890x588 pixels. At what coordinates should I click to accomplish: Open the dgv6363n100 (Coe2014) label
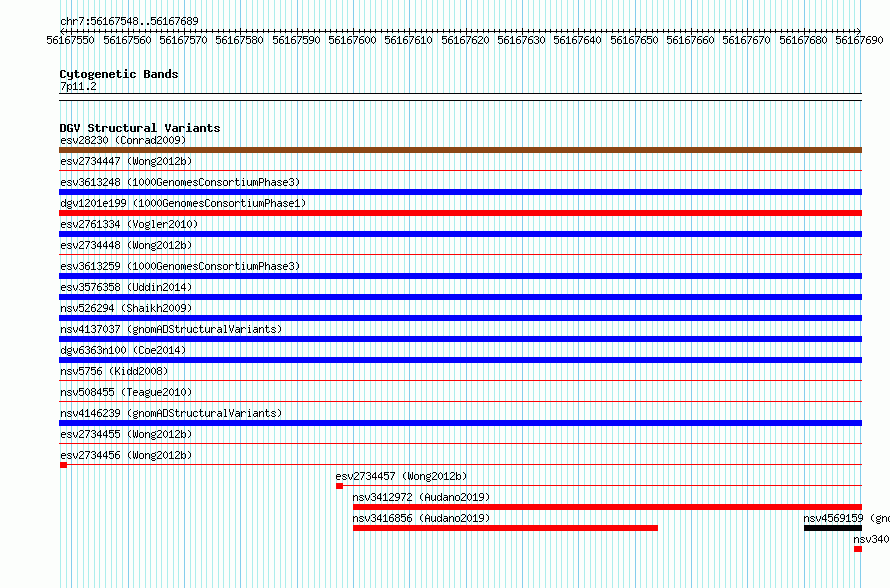(123, 350)
